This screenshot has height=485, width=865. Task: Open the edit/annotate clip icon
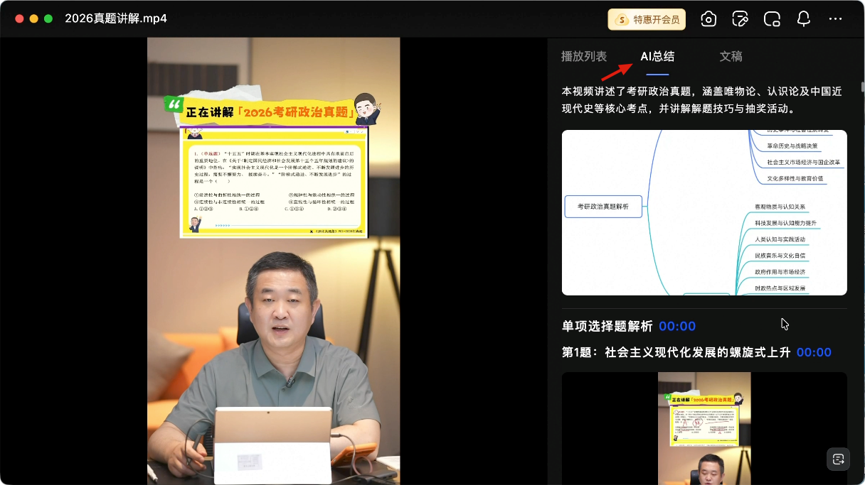pos(740,19)
